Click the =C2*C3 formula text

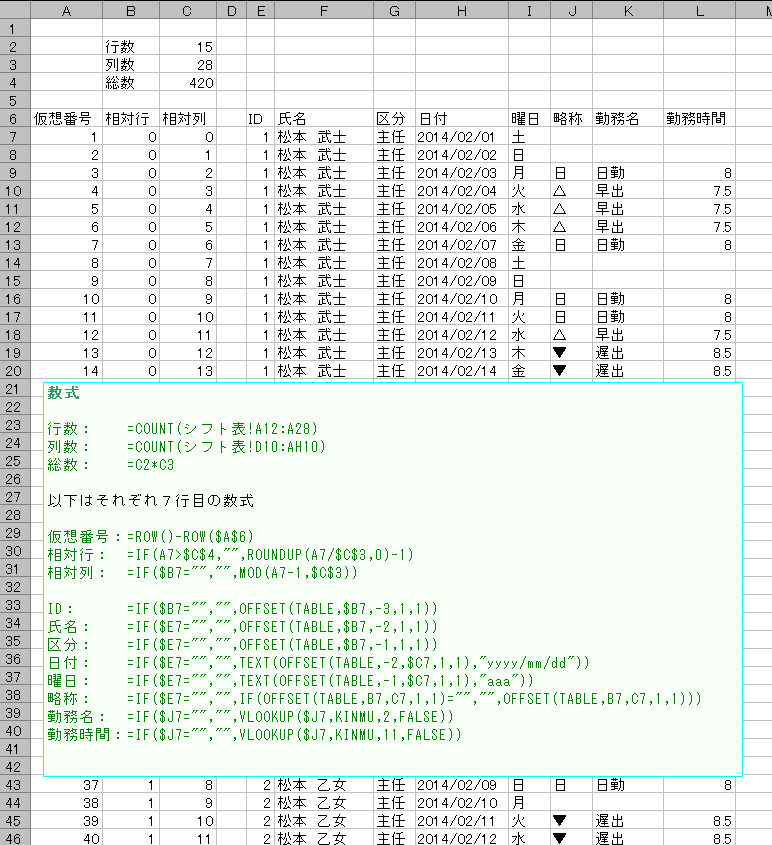click(x=150, y=465)
